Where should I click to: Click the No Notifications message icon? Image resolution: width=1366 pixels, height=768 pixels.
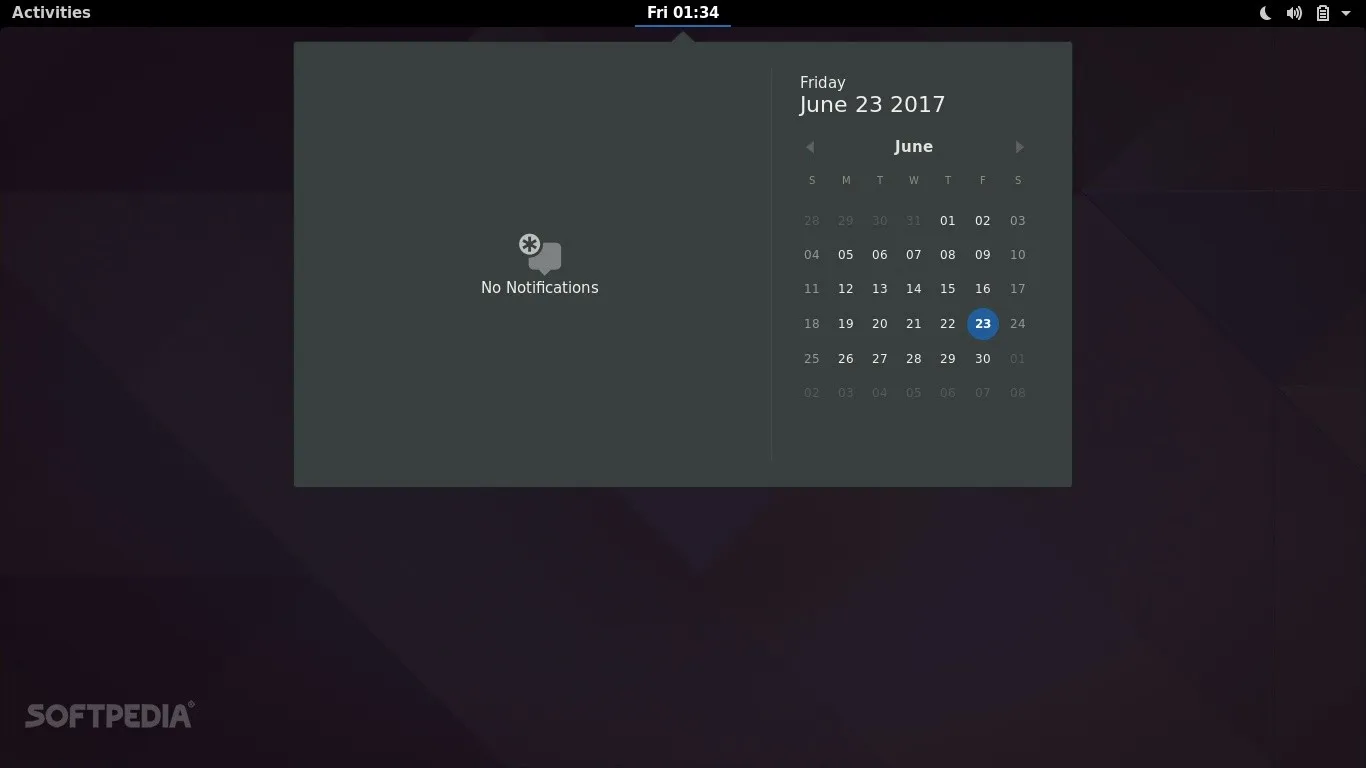[539, 252]
